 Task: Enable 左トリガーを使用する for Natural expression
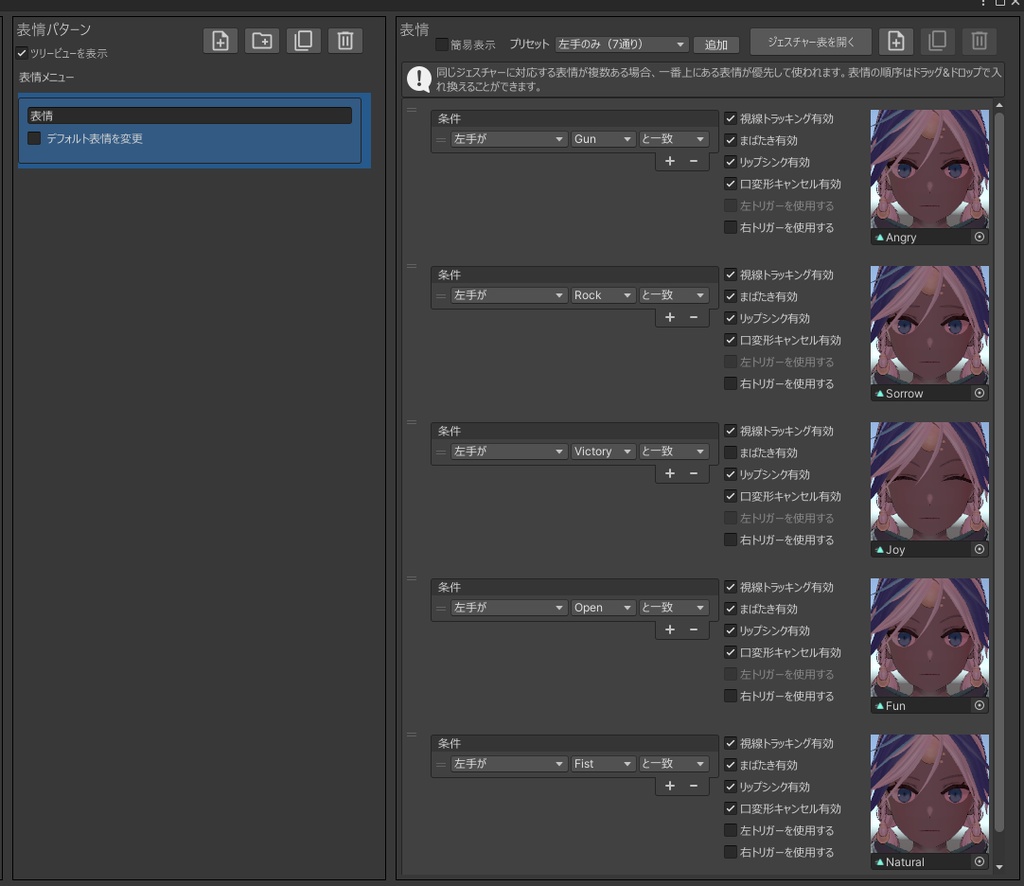(730, 831)
